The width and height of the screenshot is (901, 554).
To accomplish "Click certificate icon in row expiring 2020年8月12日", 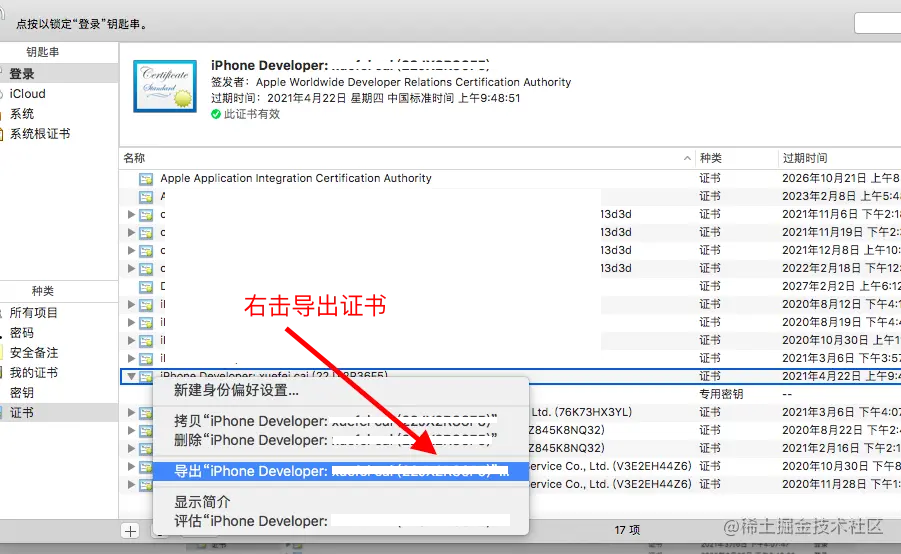I will [x=146, y=305].
